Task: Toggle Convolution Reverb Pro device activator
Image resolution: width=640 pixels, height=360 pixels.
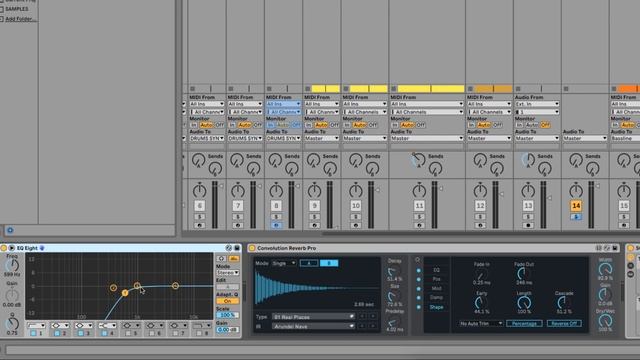Action: click(252, 248)
